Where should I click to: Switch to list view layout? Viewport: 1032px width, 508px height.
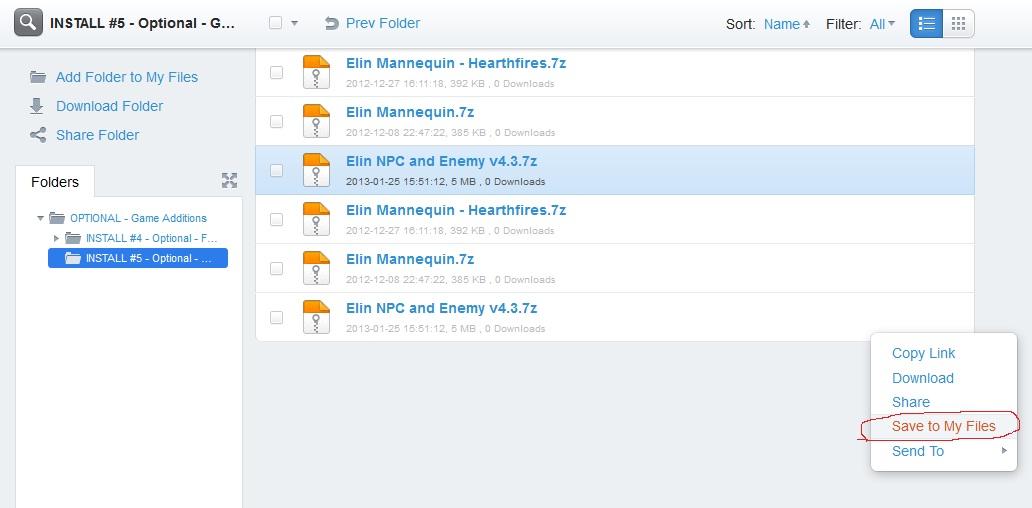(926, 24)
